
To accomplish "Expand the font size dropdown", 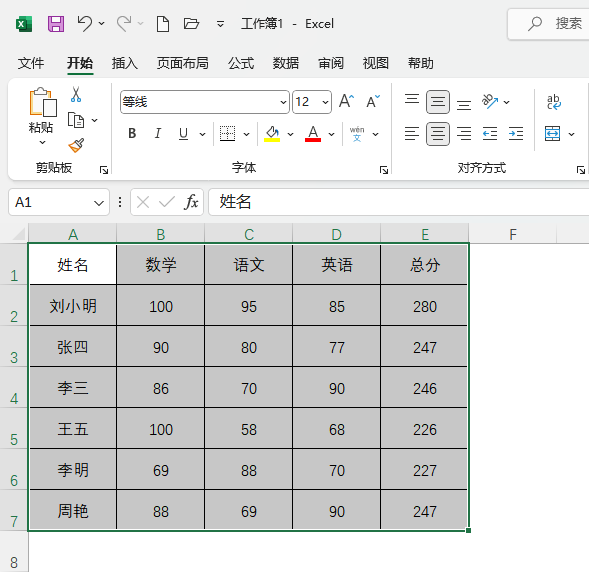I will point(325,102).
